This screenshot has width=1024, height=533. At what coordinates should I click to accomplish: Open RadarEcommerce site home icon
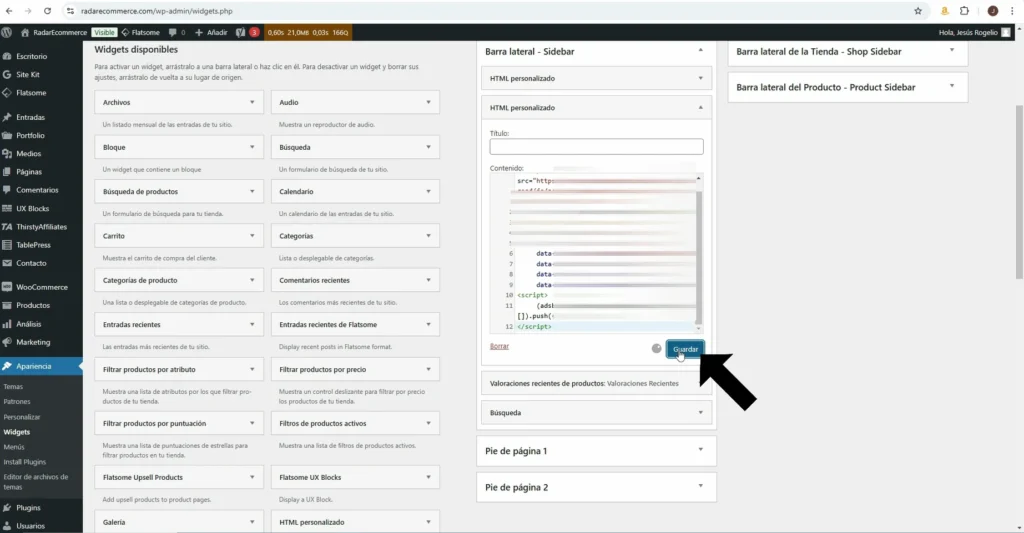[x=25, y=32]
